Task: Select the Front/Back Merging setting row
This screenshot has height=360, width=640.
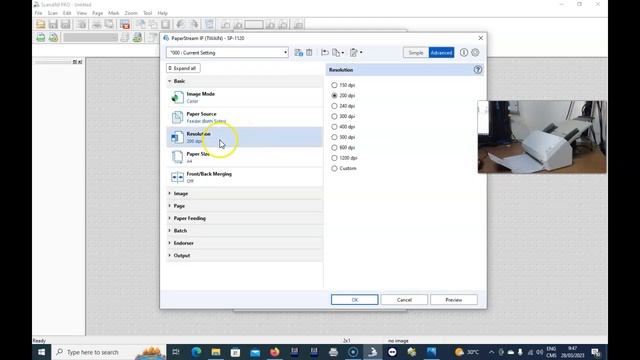Action: 244,177
